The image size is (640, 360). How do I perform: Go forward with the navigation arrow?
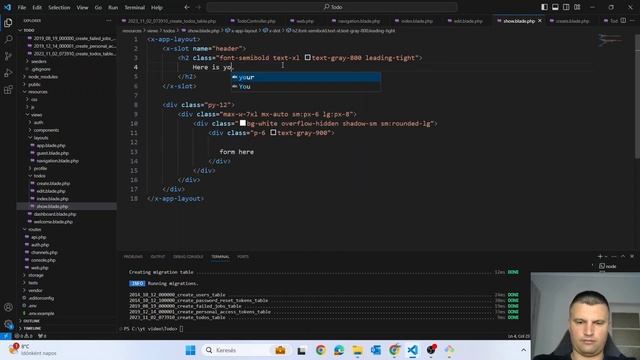point(198,7)
